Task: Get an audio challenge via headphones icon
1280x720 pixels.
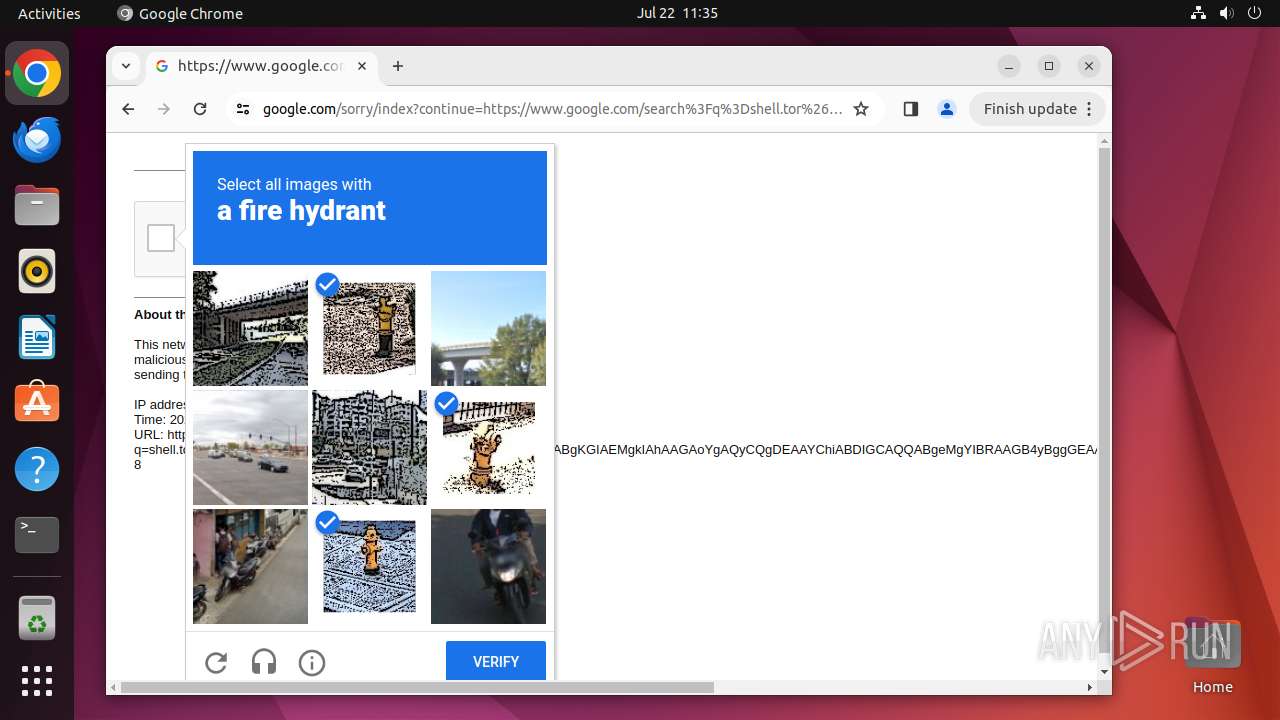Action: [264, 662]
